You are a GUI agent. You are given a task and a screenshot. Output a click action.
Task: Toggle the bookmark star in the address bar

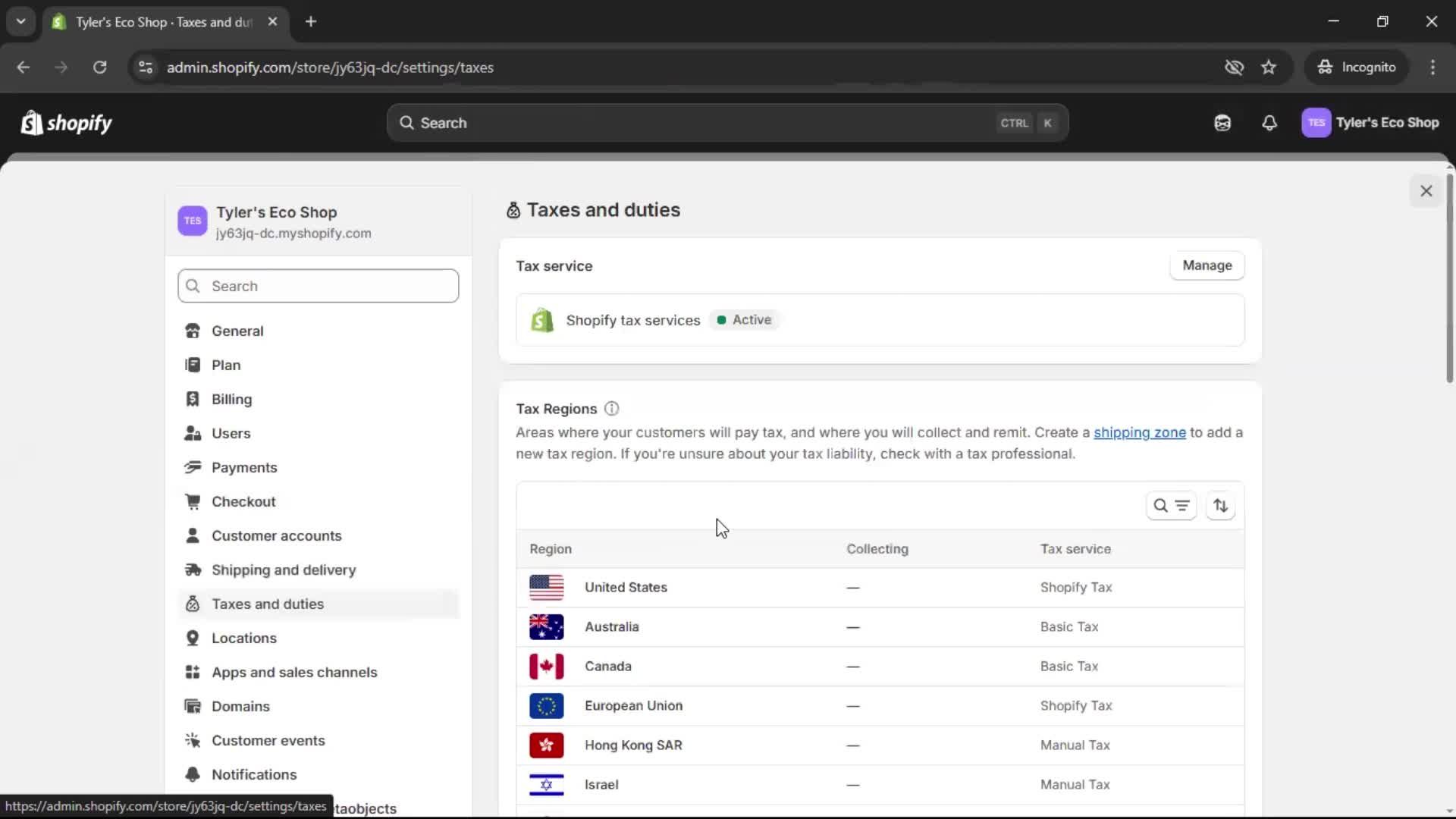point(1269,67)
